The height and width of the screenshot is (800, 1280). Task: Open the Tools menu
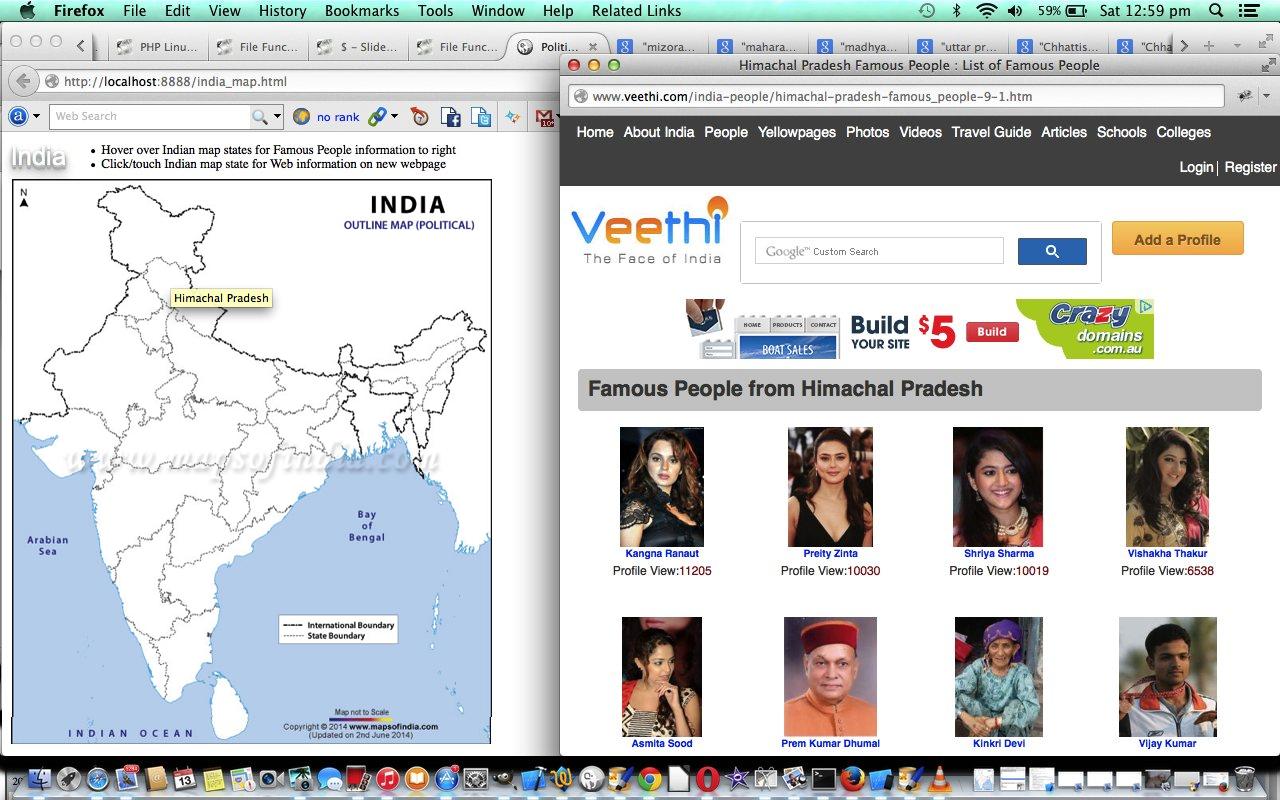[x=435, y=11]
